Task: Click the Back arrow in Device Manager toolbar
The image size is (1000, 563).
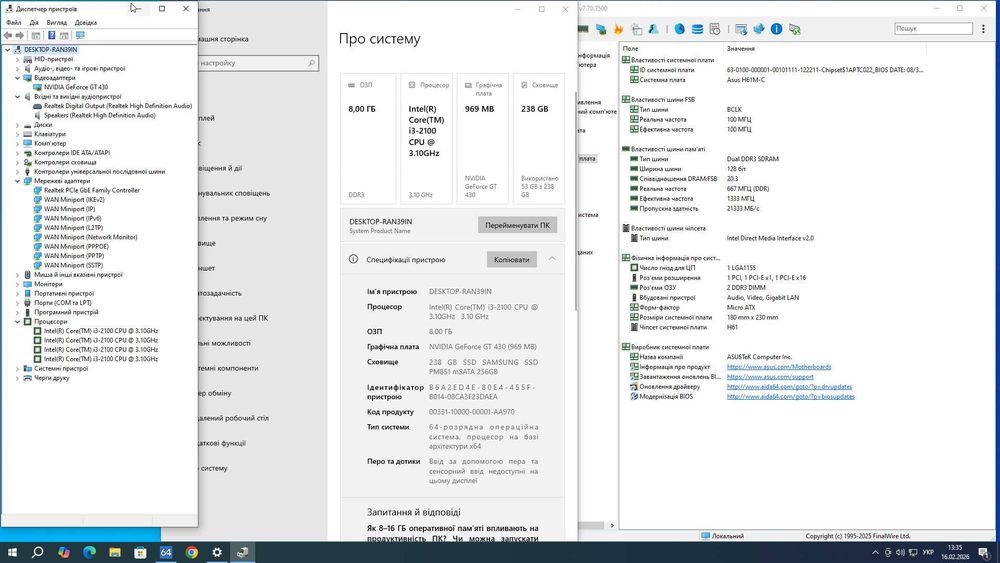Action: [x=8, y=36]
